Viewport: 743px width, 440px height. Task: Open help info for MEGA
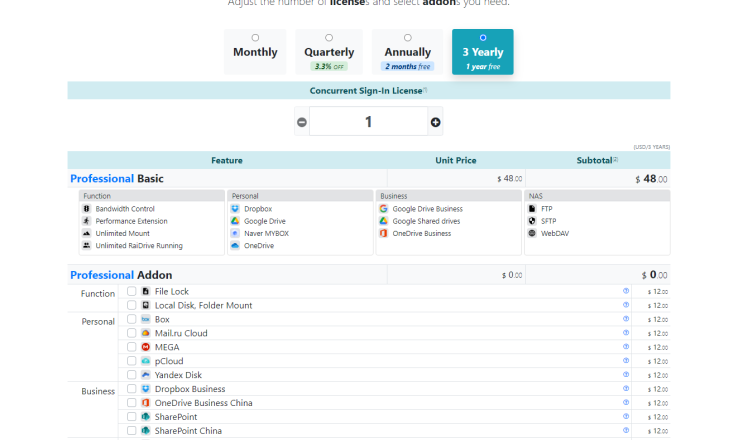tap(626, 347)
